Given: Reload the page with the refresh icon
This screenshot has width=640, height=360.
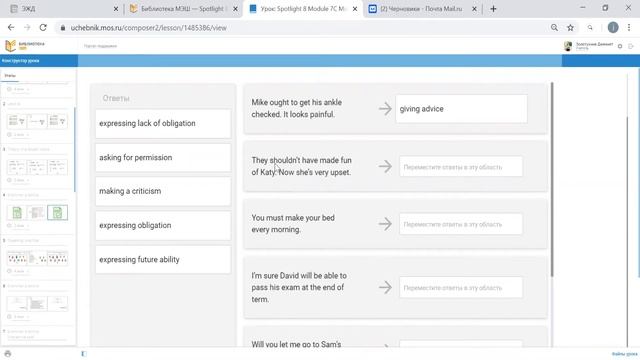Looking at the screenshot, I should click(43, 27).
